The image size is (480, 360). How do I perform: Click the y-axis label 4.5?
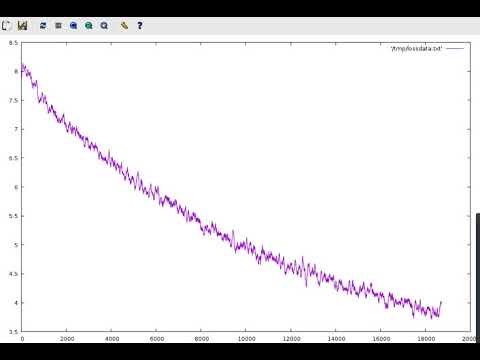pyautogui.click(x=13, y=274)
